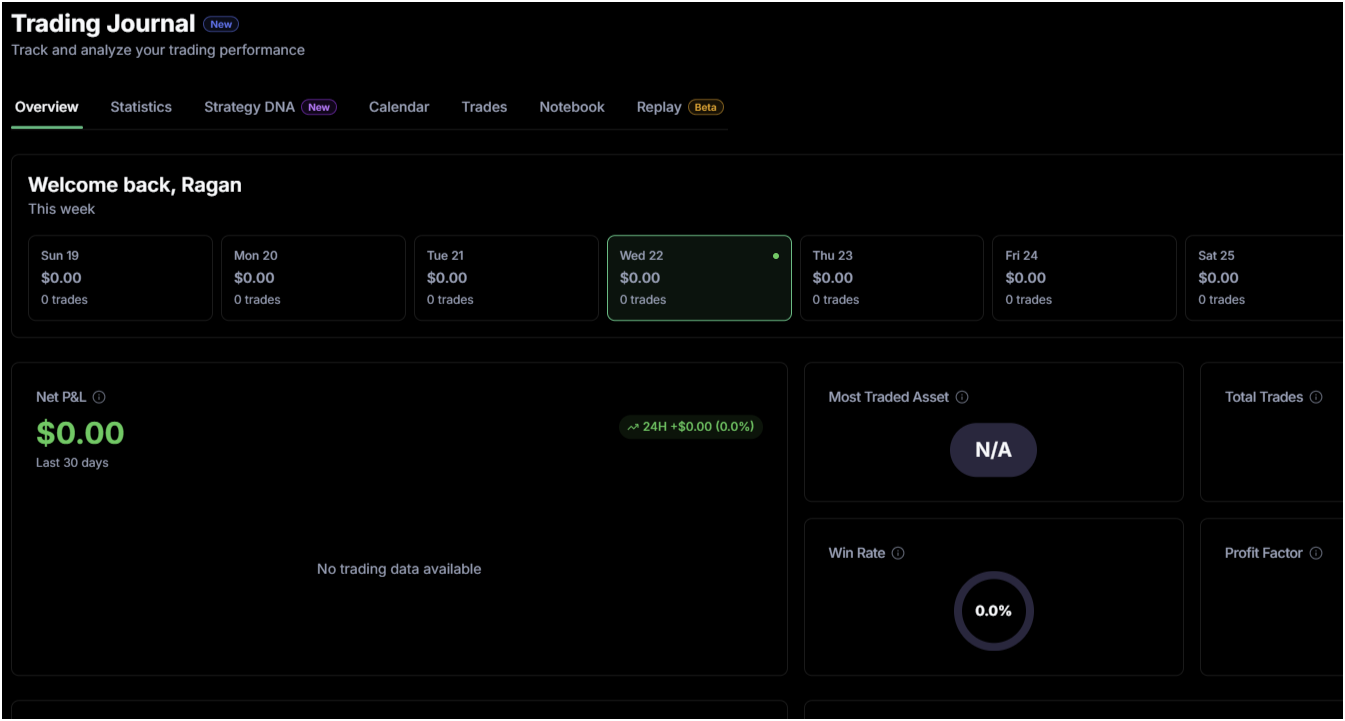
Task: Select the Tue 21 day card
Action: tap(506, 278)
